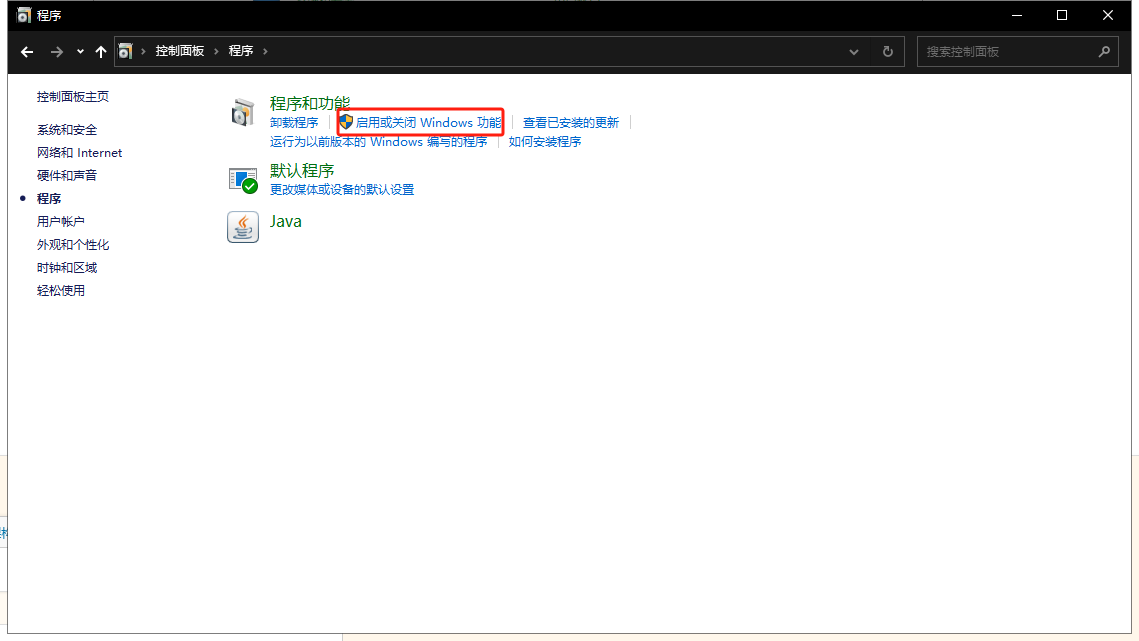Screen dimensions: 1139x641
Task: Maximize the 程序 window
Action: (x=1062, y=15)
